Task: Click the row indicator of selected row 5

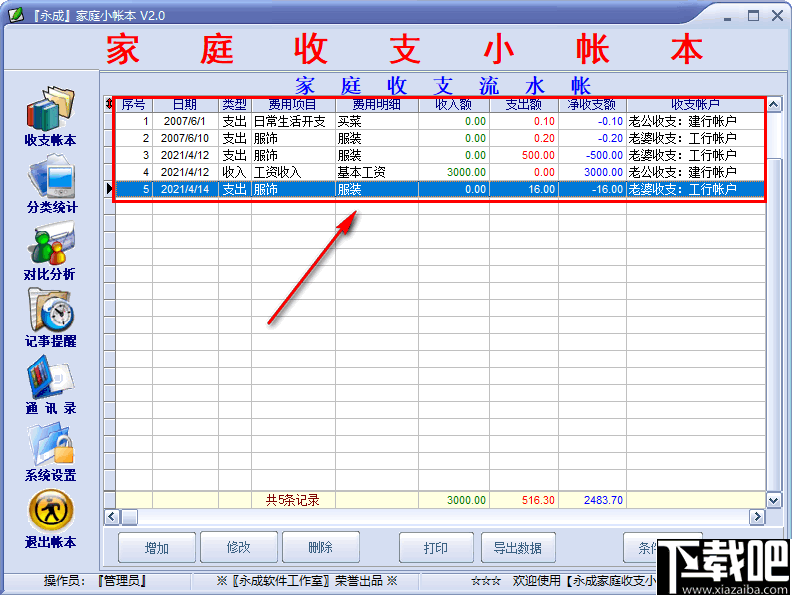Action: point(110,189)
